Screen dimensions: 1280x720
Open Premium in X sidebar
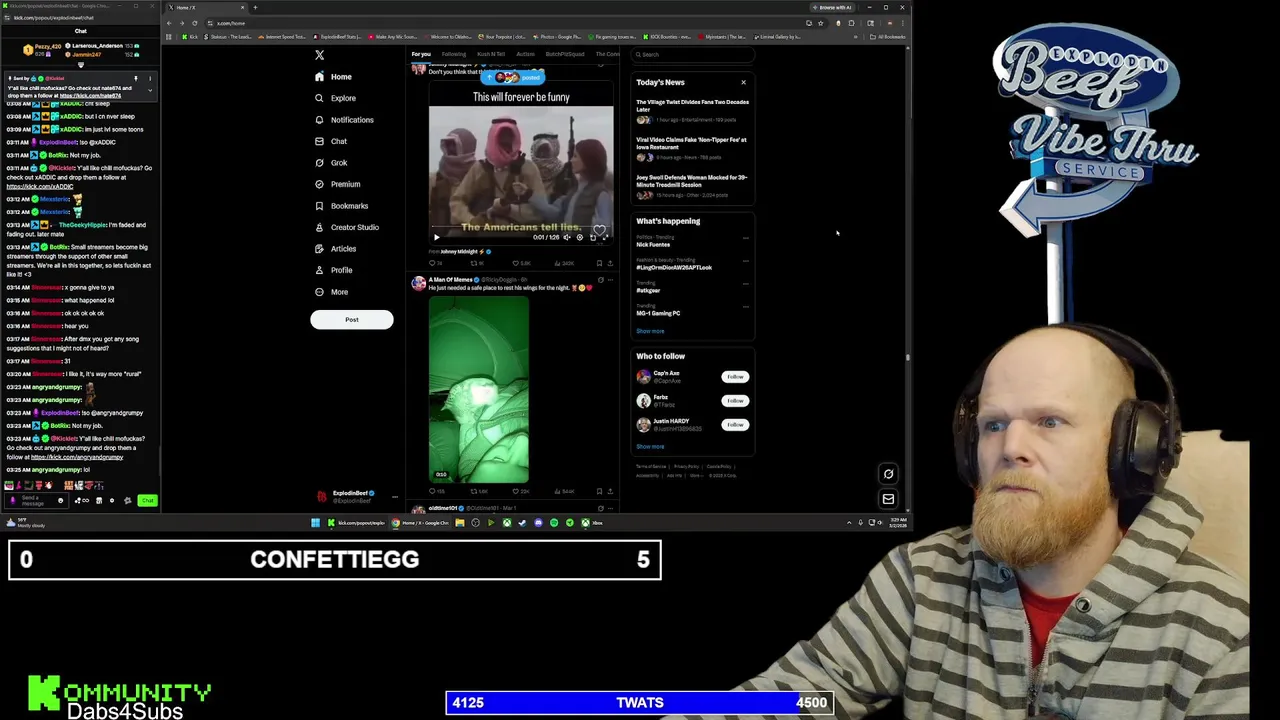pos(337,184)
